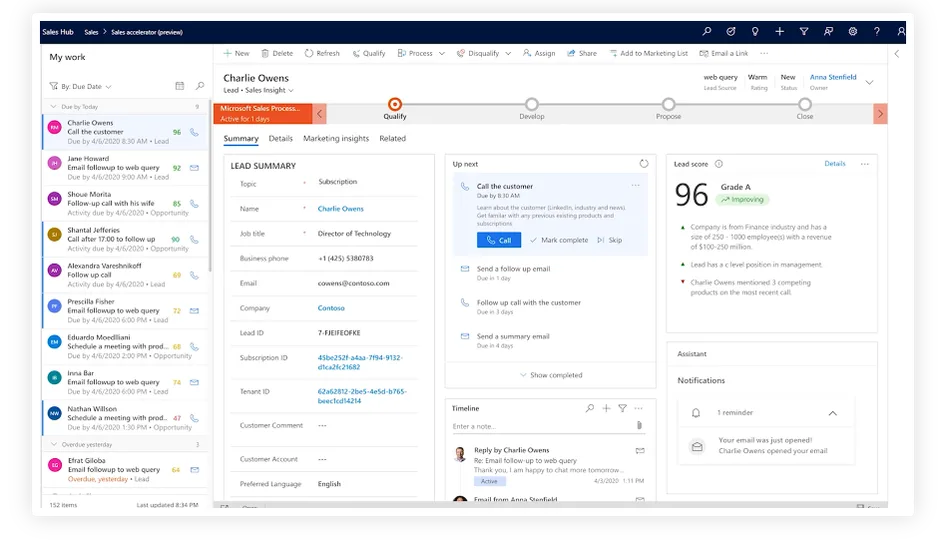This screenshot has width=946, height=550.
Task: Open the lightbulb assistant icon
Action: coord(755,31)
